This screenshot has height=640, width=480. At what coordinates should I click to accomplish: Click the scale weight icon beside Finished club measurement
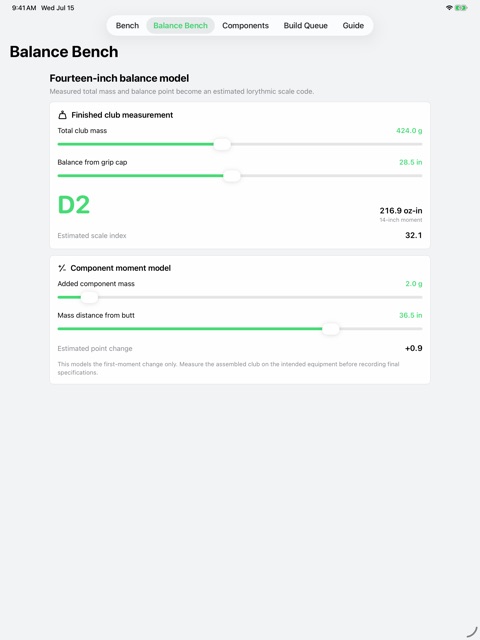(62, 115)
